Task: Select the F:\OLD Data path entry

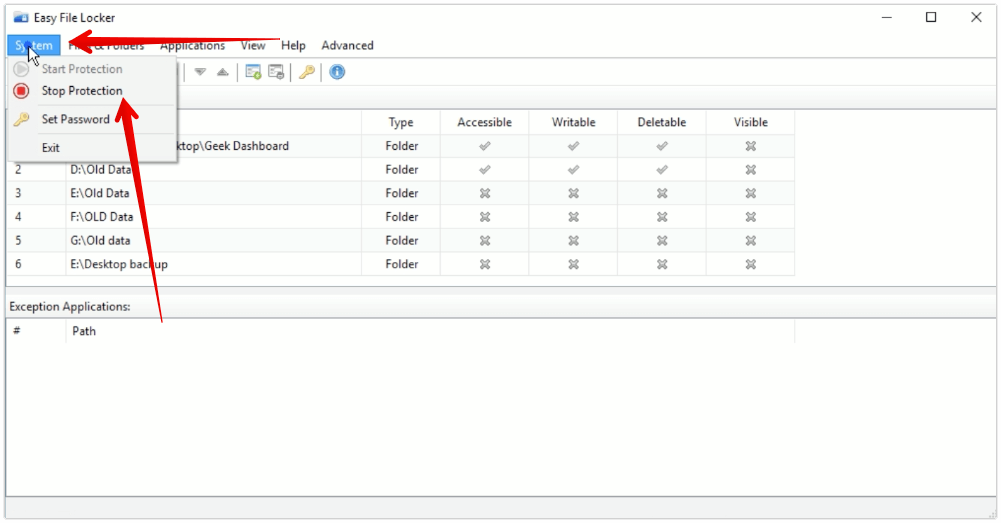Action: [x=102, y=217]
